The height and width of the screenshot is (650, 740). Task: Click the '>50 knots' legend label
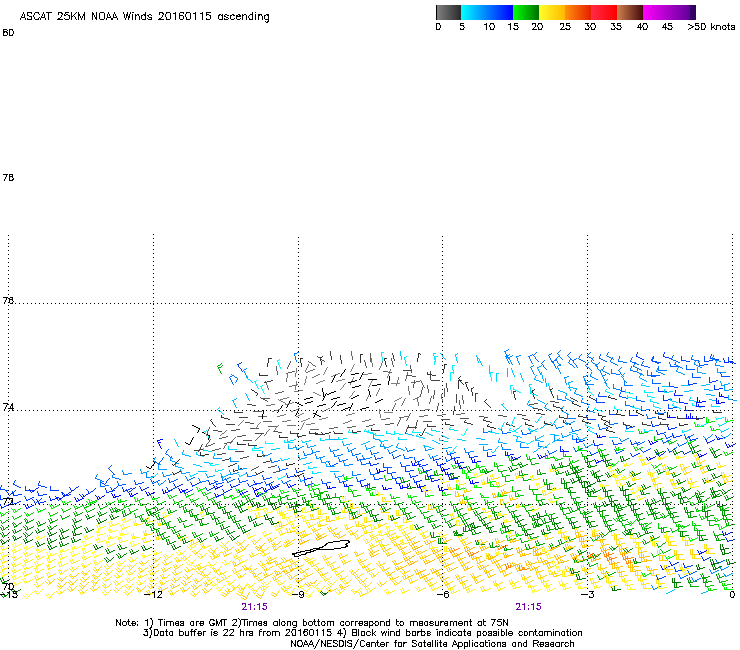coord(711,27)
